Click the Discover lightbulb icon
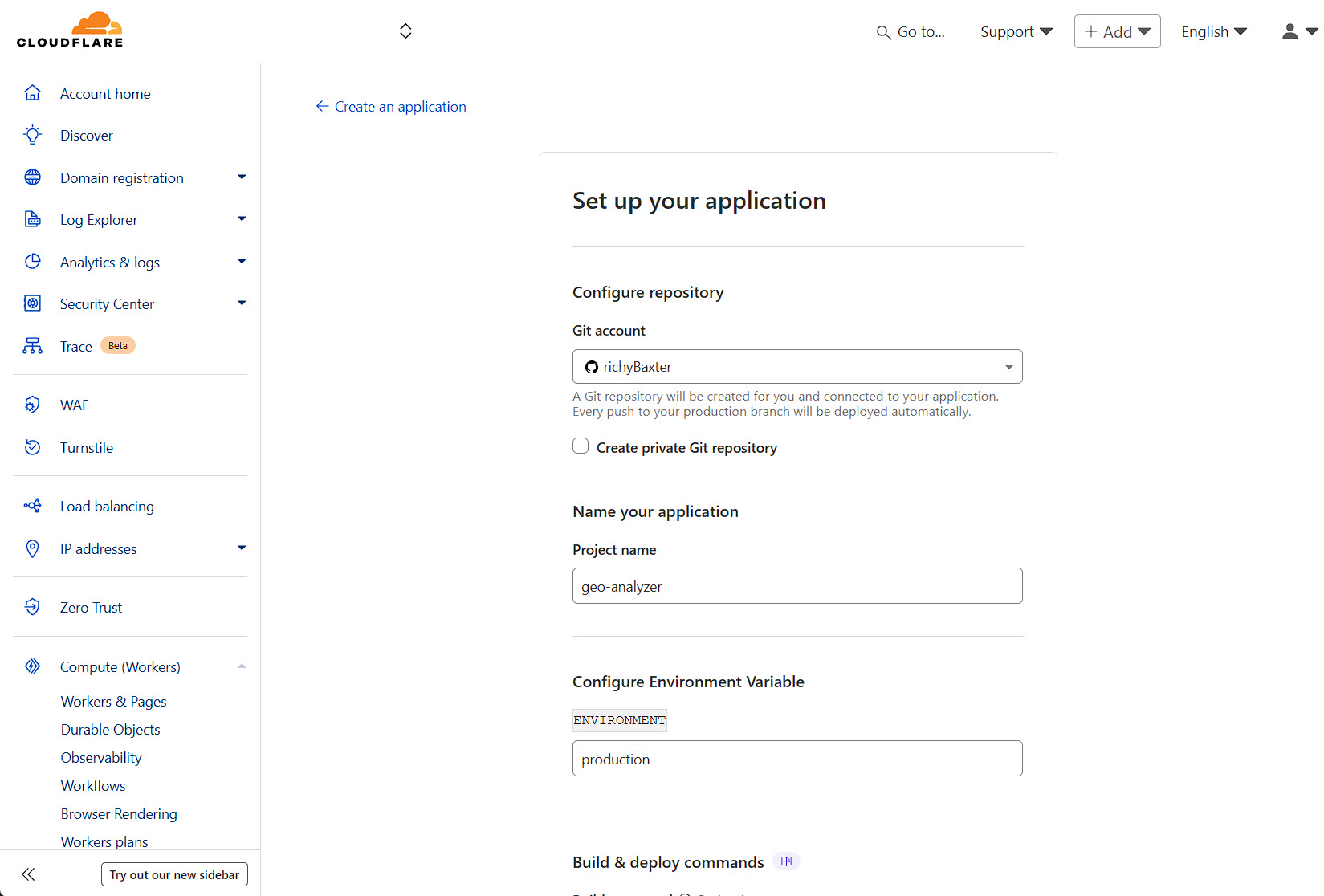This screenshot has width=1324, height=896. pos(32,135)
